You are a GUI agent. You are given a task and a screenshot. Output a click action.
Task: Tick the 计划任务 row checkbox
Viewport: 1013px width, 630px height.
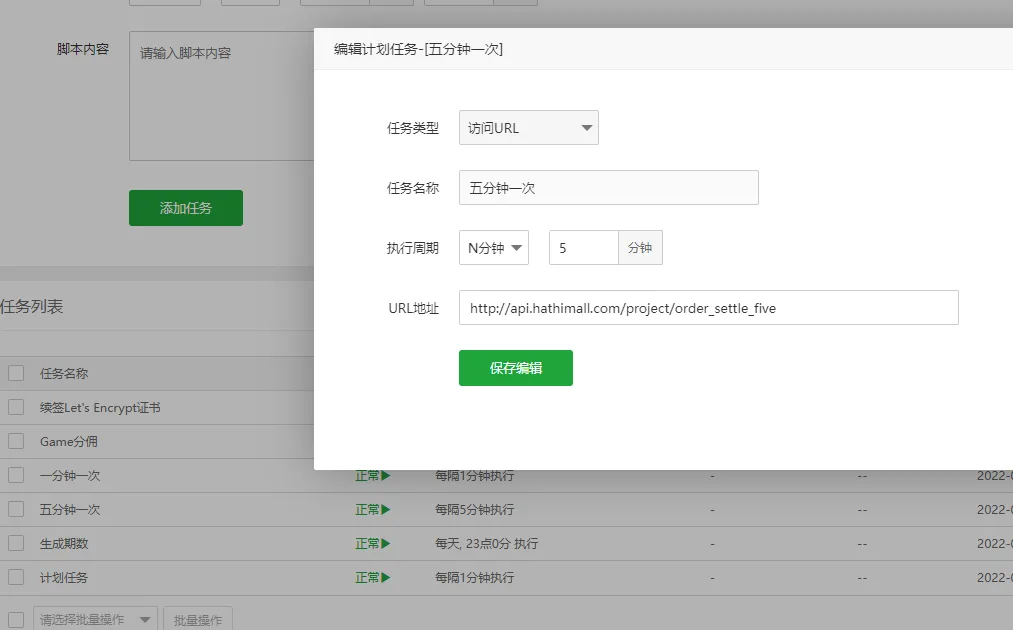pos(16,578)
